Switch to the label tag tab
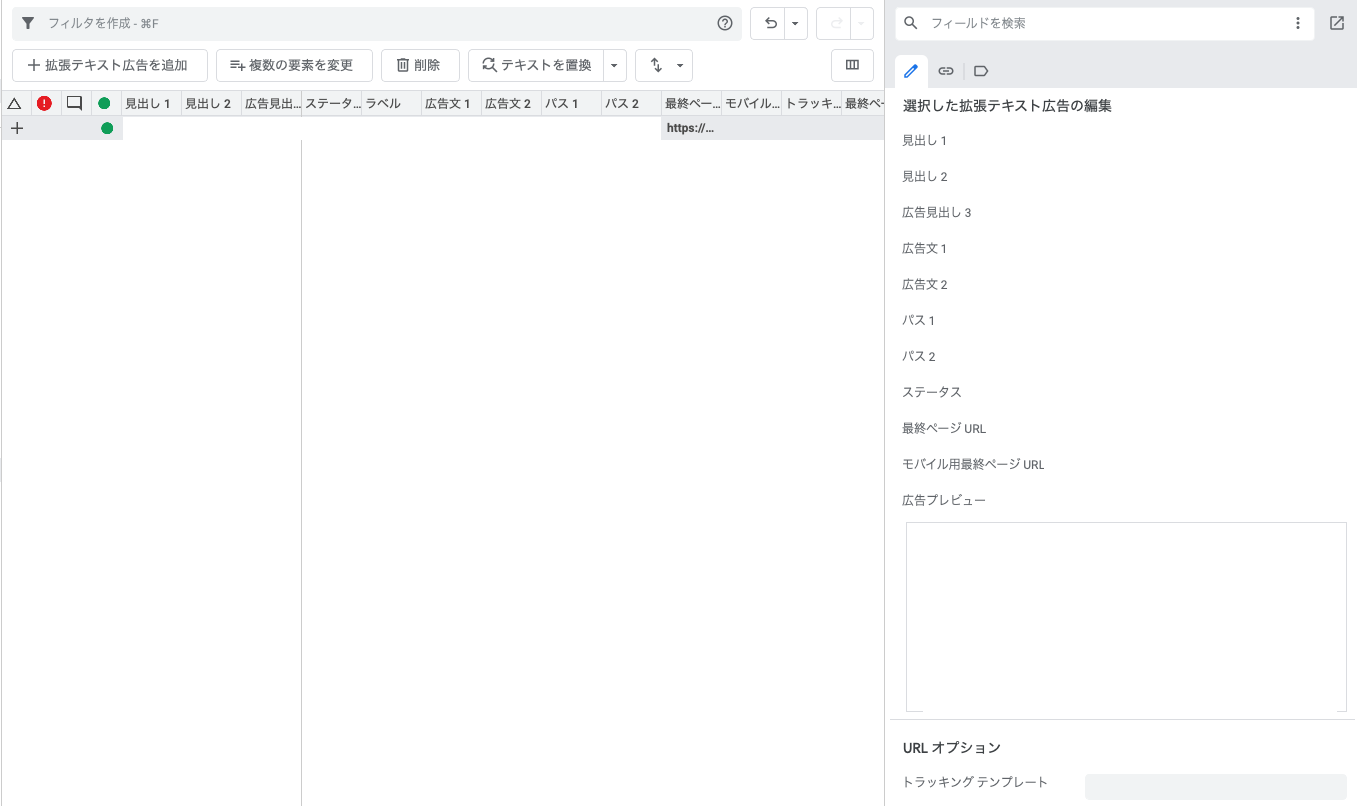Screen dimensions: 1357x806 [x=980, y=71]
